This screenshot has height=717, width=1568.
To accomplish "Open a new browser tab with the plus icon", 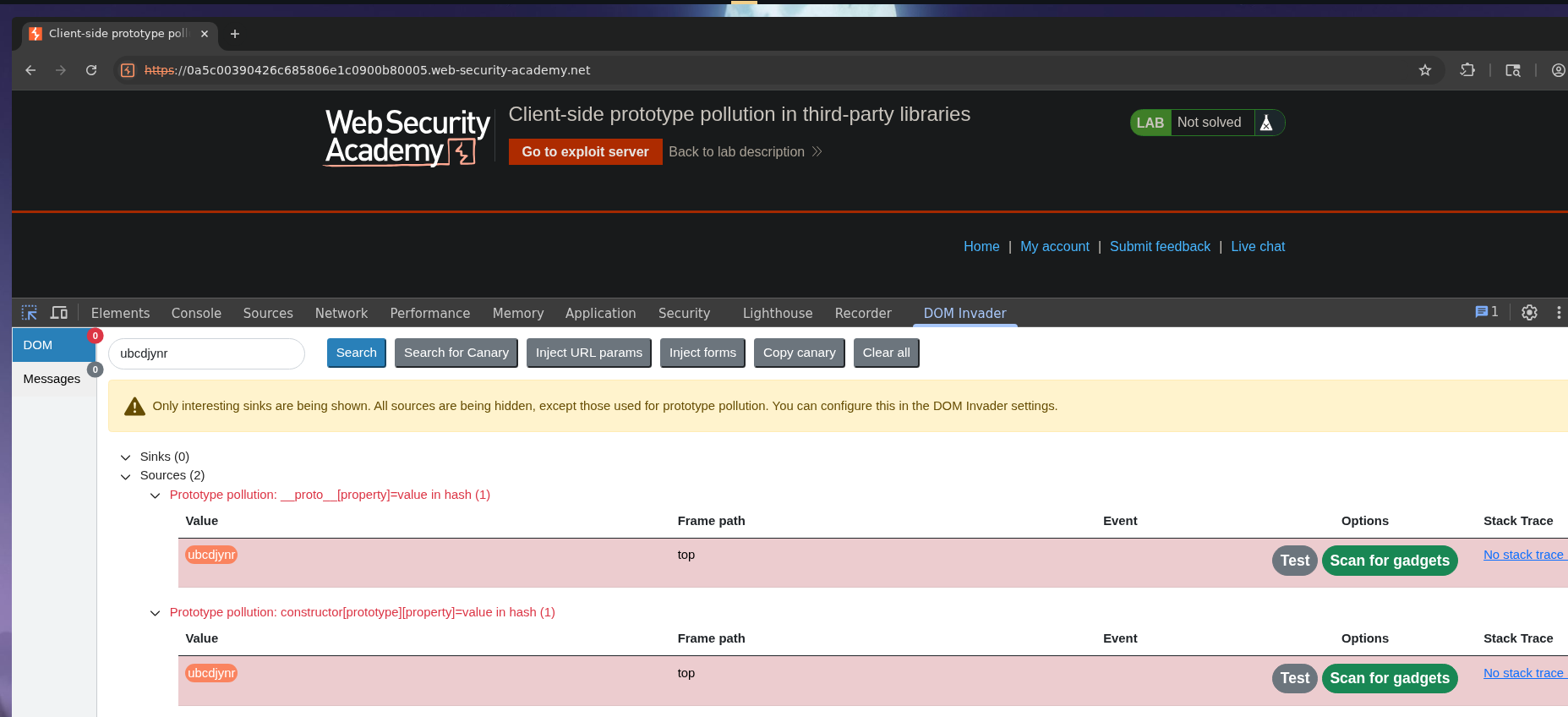I will point(235,34).
